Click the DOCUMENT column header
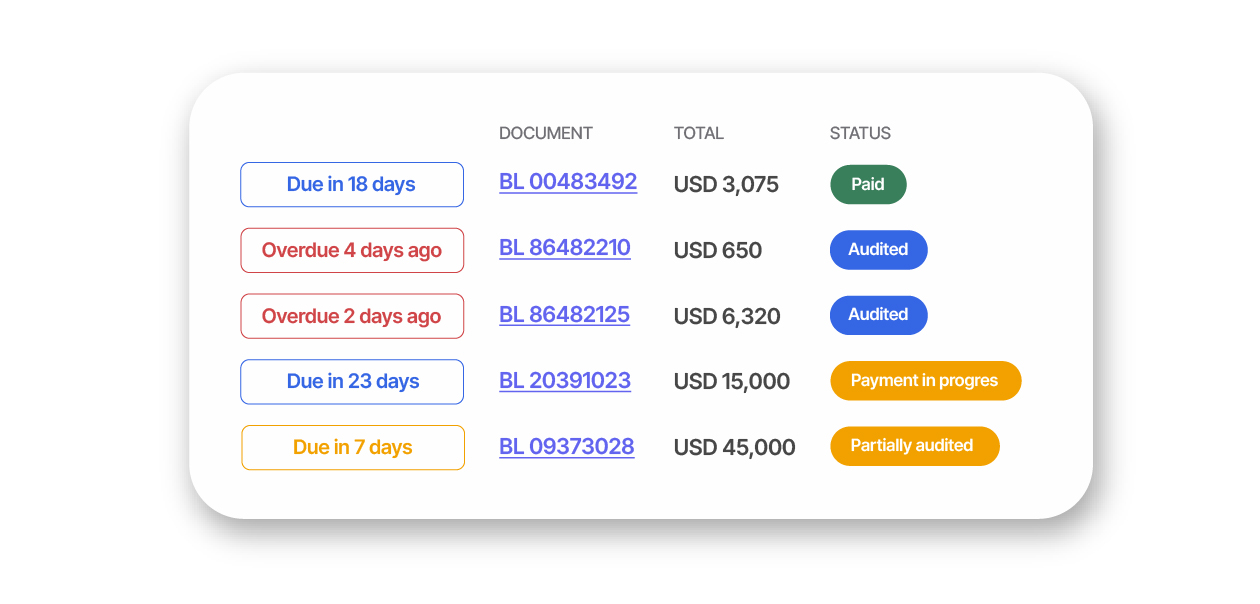 tap(545, 133)
